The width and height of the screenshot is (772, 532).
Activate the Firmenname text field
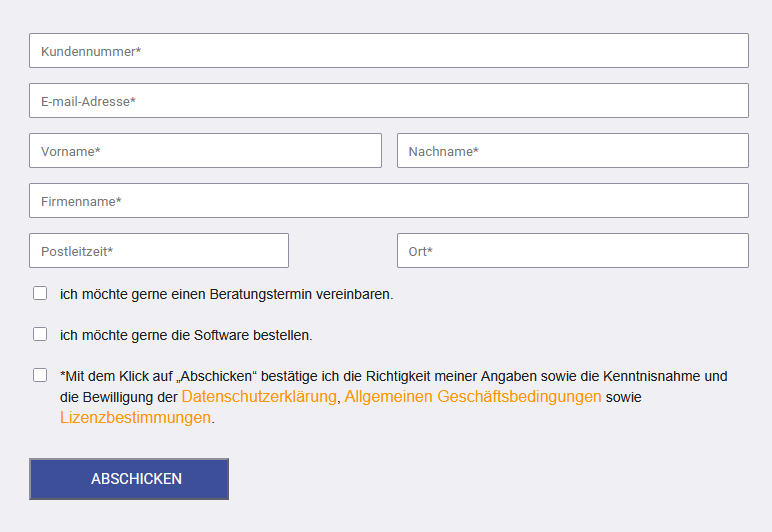pos(388,201)
